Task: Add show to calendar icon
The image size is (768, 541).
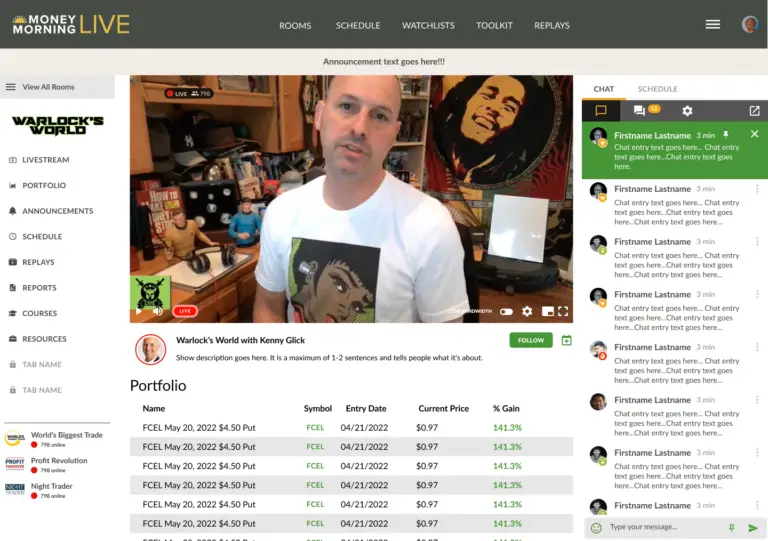Action: pos(566,340)
